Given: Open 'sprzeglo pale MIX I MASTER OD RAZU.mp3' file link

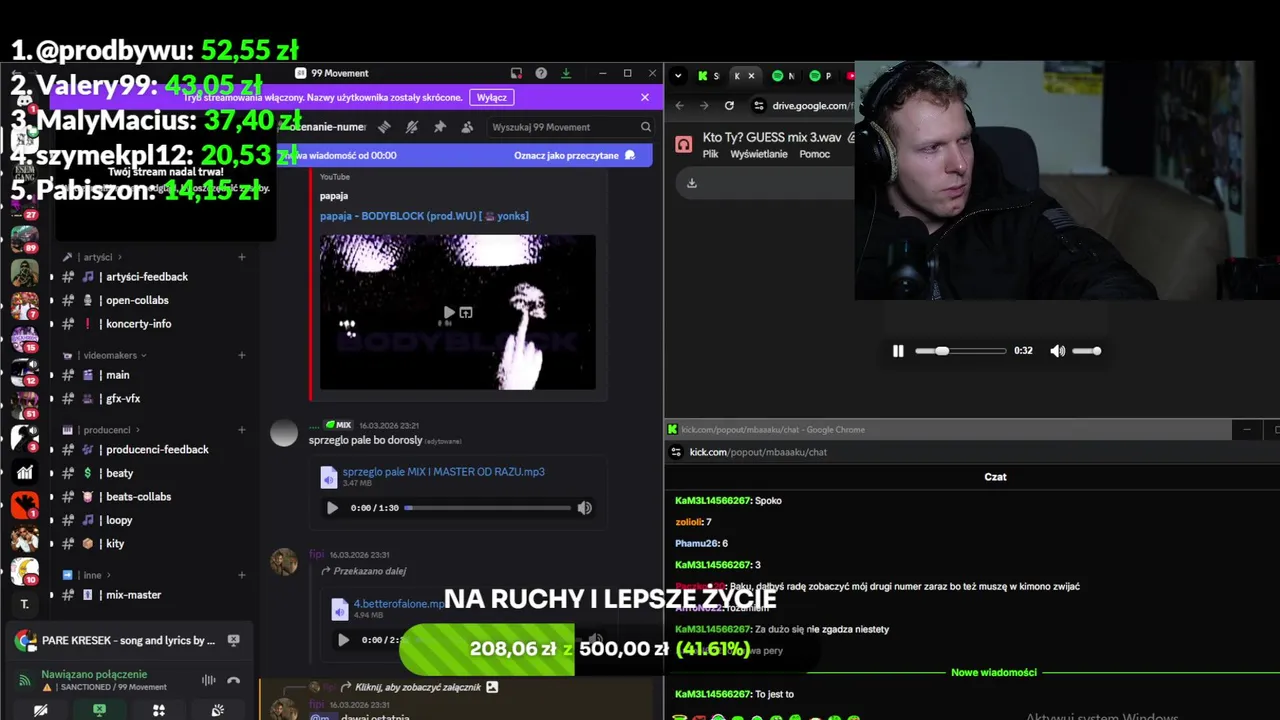Looking at the screenshot, I should pos(443,472).
